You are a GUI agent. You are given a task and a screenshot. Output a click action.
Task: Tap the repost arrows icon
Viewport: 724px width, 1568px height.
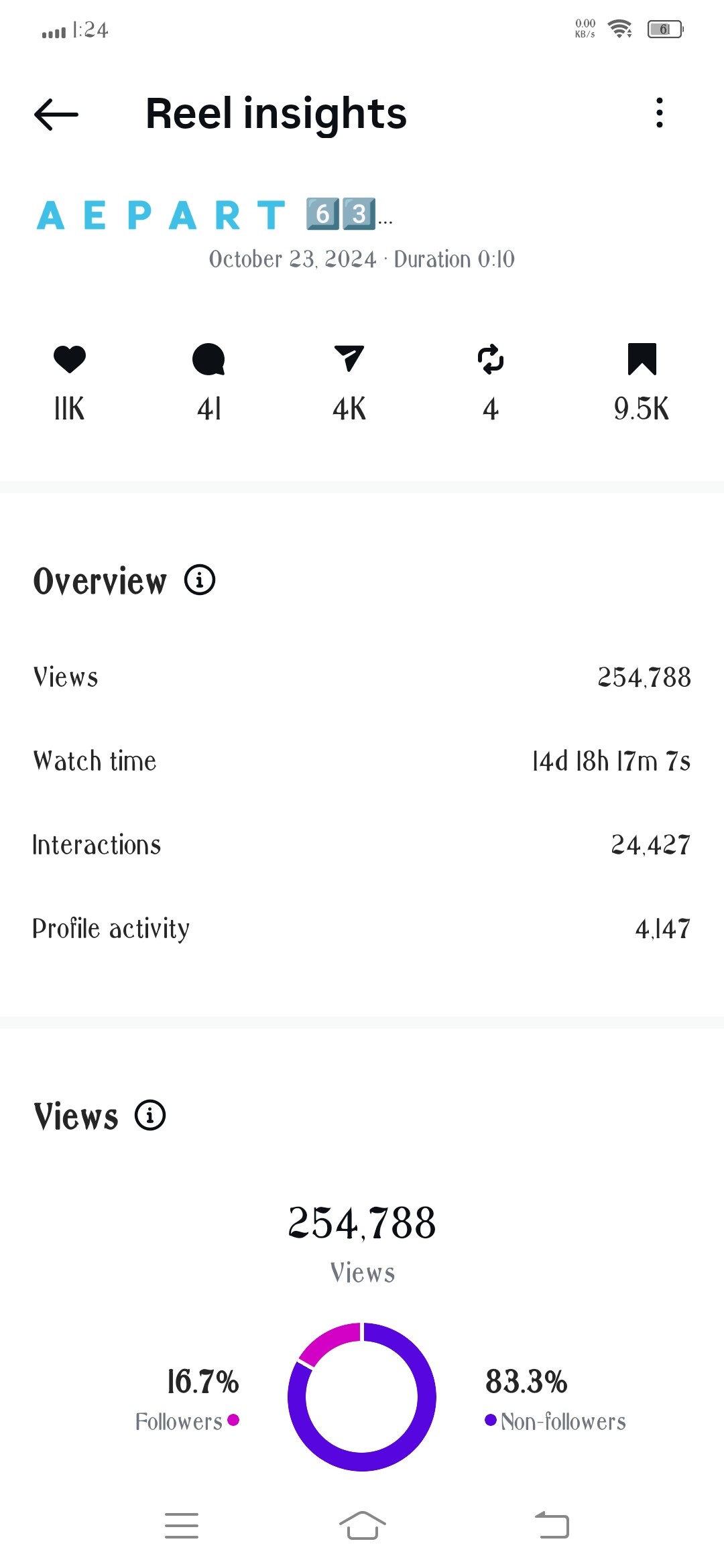[x=491, y=359]
